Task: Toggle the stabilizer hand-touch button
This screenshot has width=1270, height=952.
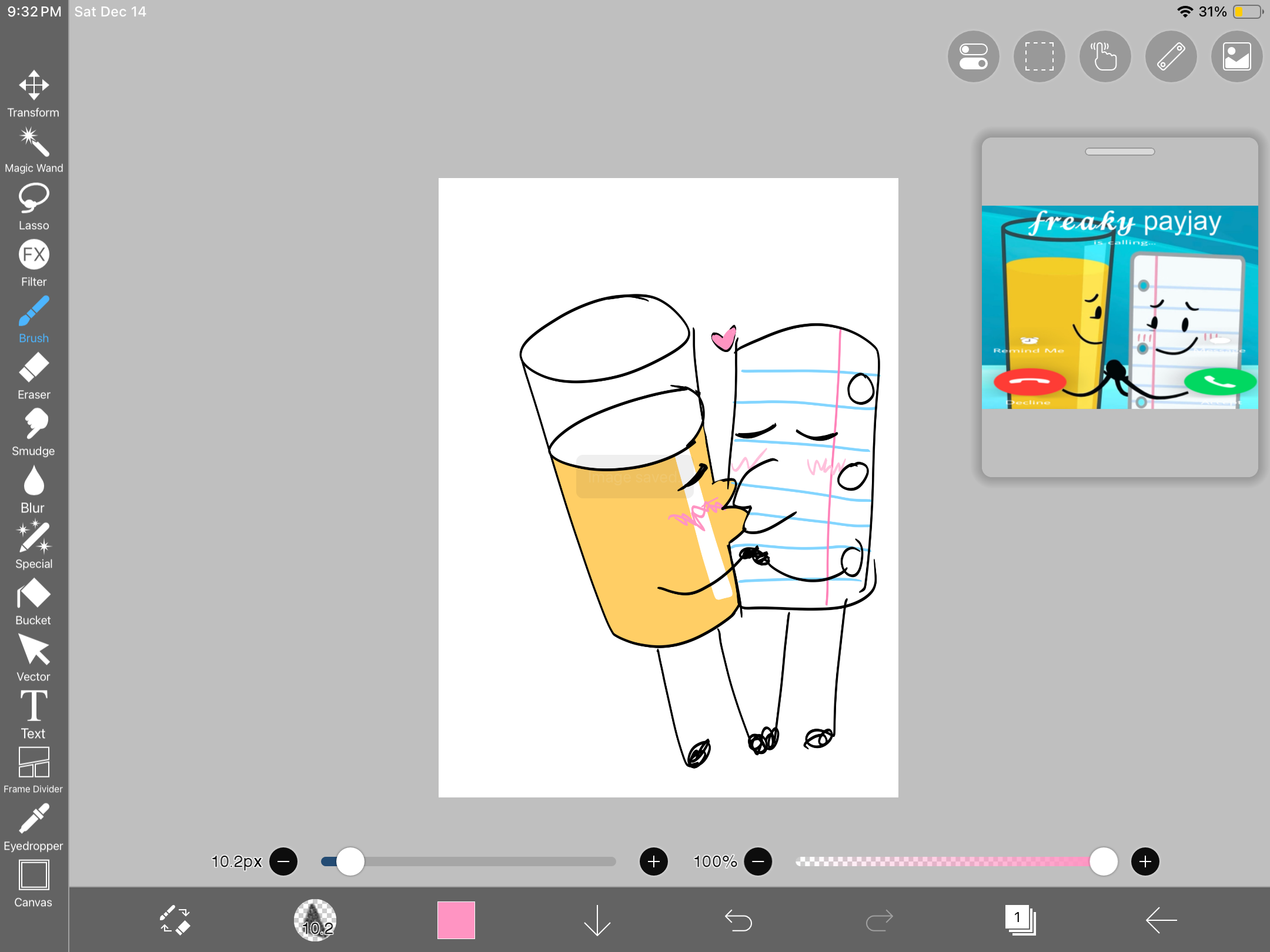Action: tap(1105, 56)
